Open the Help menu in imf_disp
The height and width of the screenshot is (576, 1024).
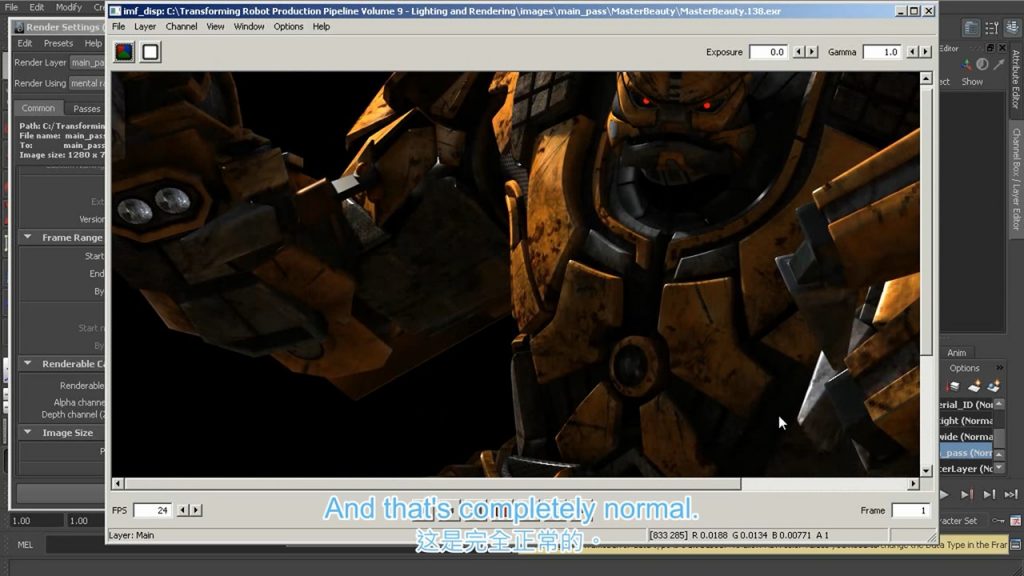coord(321,27)
